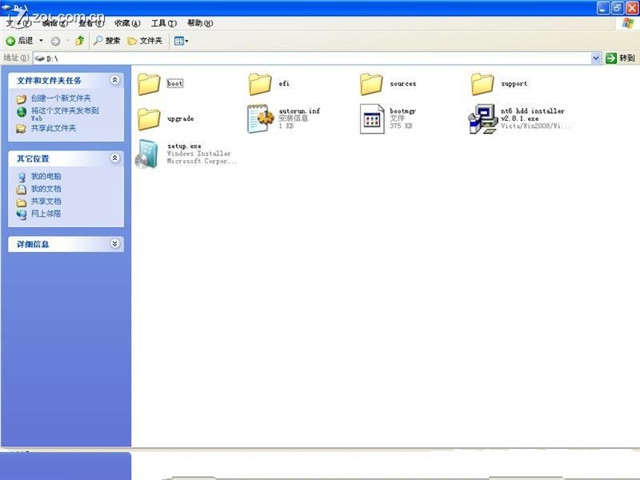
Task: Click the Windows flag logo in menu bar
Action: click(628, 23)
